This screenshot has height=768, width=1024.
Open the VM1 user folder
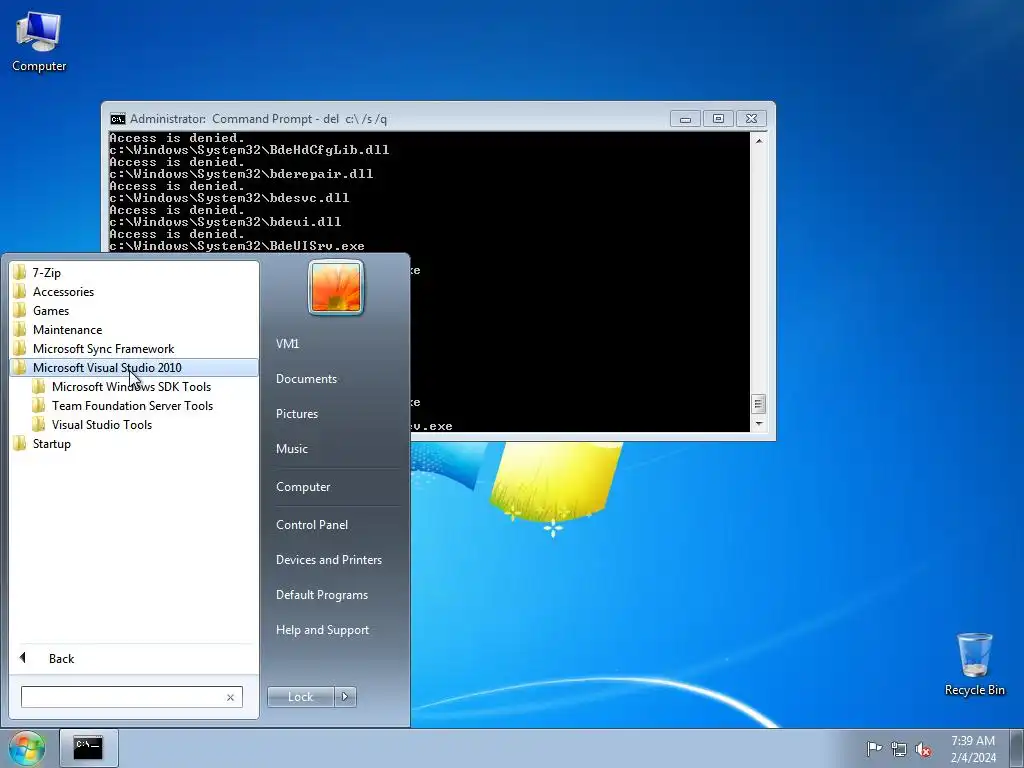287,344
